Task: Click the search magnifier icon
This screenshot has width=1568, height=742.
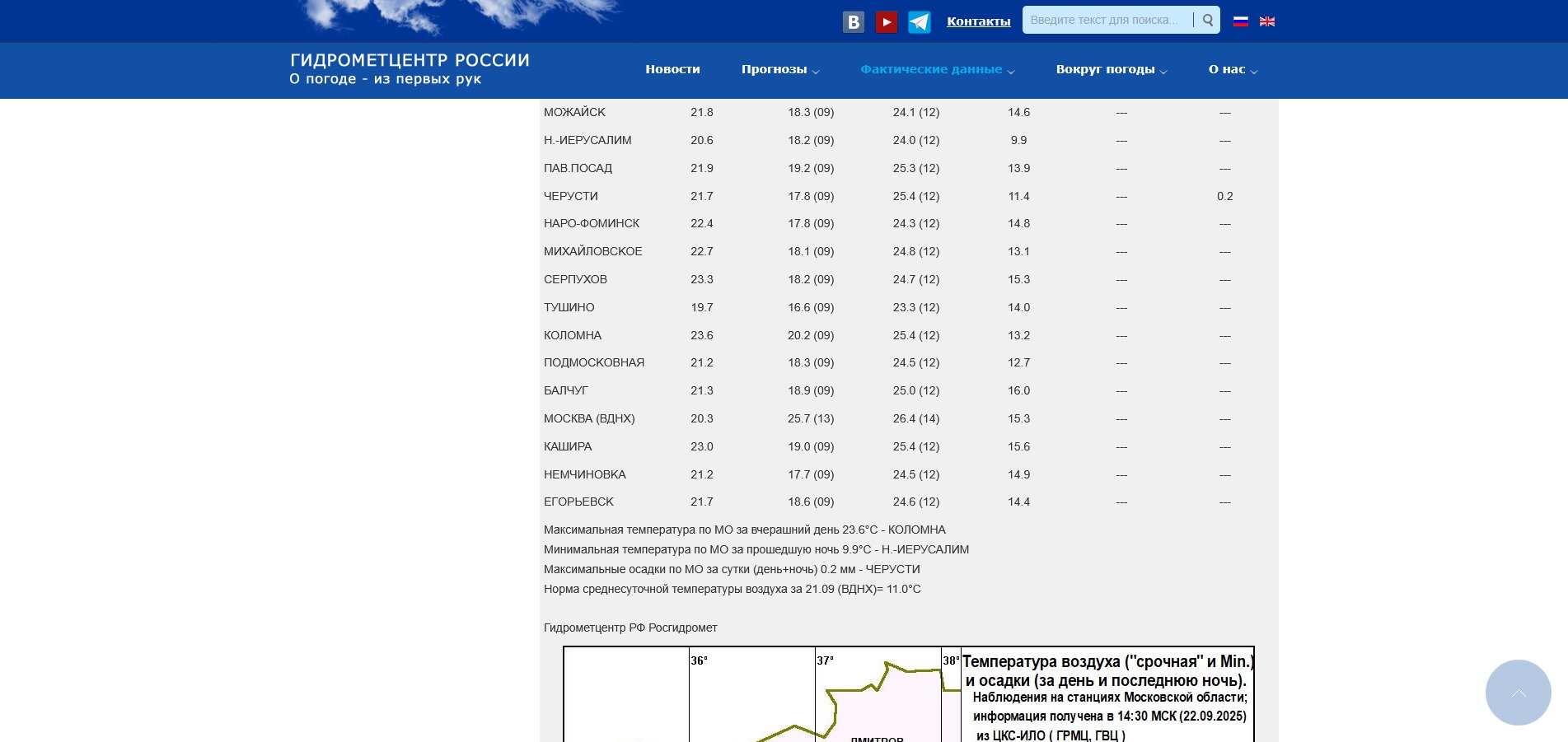Action: pyautogui.click(x=1207, y=21)
